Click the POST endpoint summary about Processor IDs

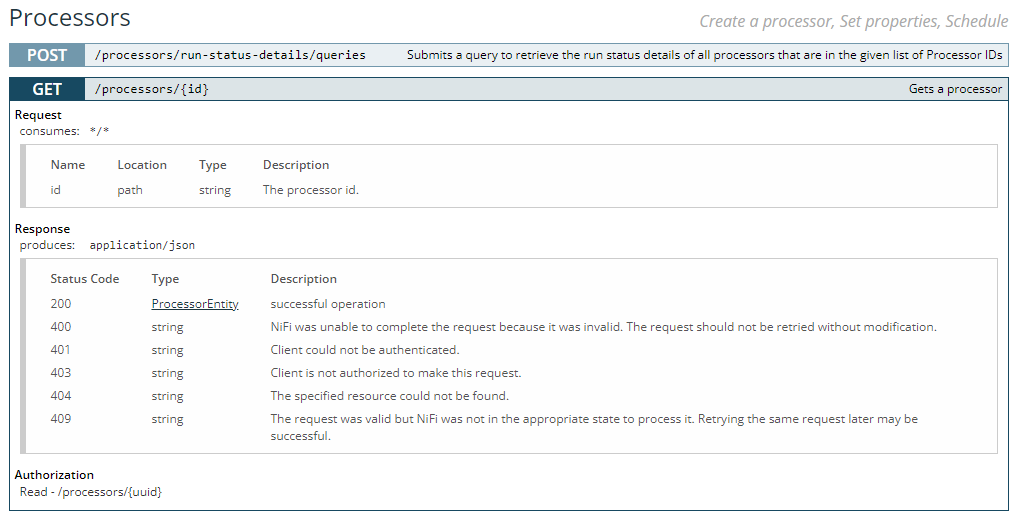pos(704,55)
